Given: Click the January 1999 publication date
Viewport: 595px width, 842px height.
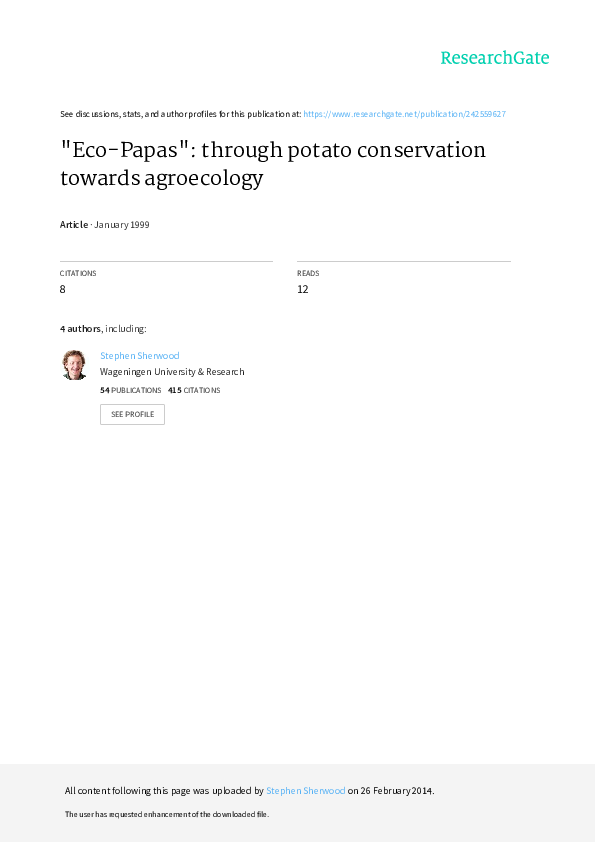Looking at the screenshot, I should [x=122, y=224].
